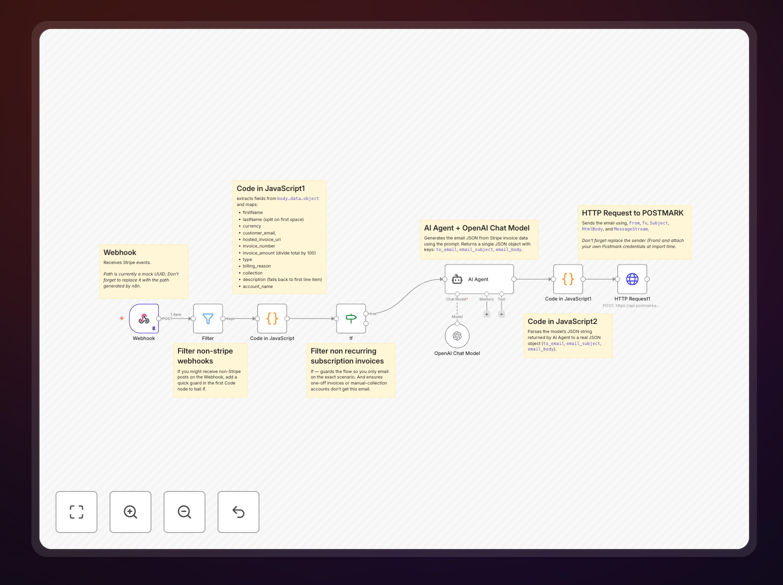Click the reset zoom arrow button
783x585 pixels.
coord(238,512)
